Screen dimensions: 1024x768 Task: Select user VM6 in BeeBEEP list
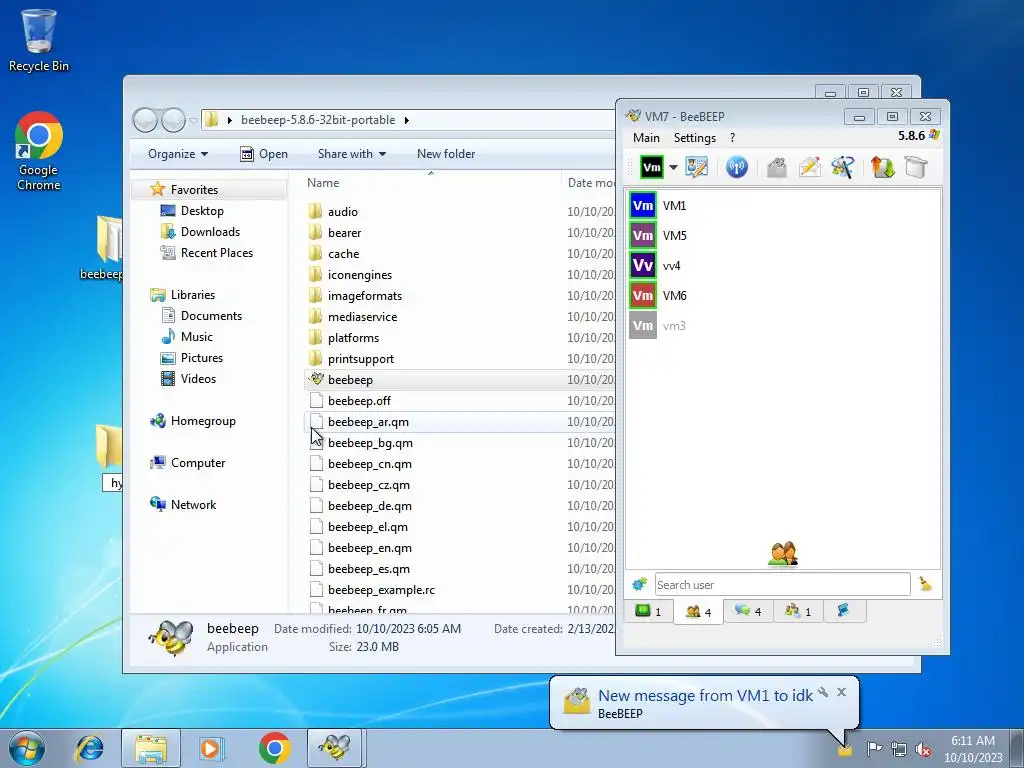[782, 296]
